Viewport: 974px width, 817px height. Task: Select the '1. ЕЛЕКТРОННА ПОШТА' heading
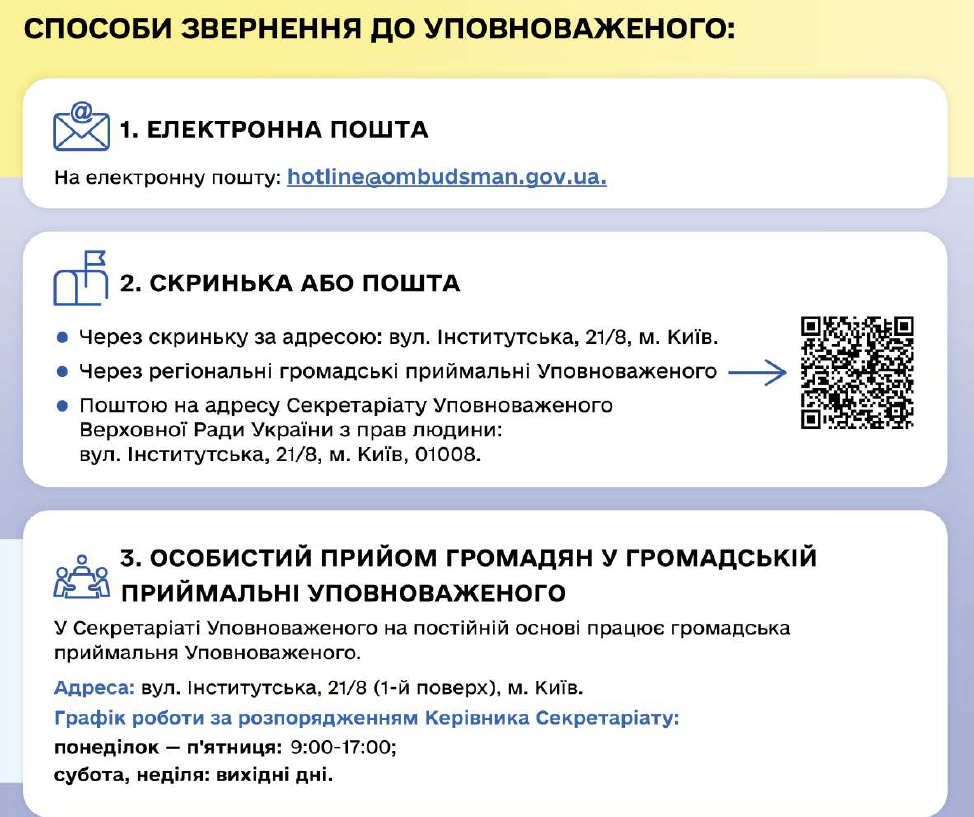point(274,130)
